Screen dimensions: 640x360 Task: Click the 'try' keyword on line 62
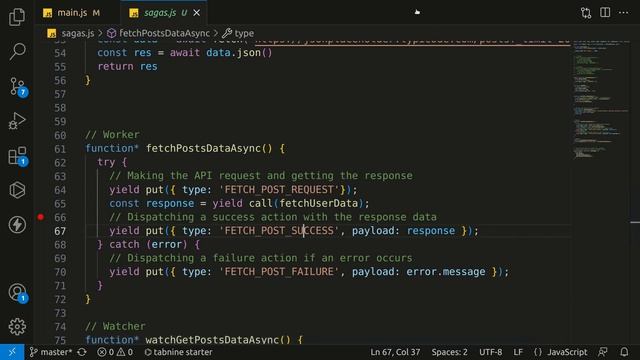pyautogui.click(x=106, y=162)
